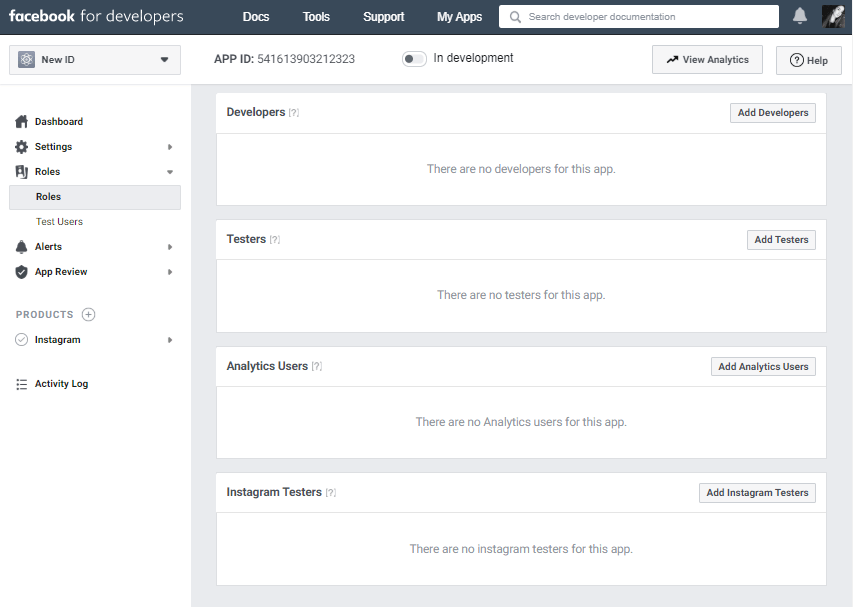Click the help tooltip beside Analytics Users
Viewport: 853px width, 607px height.
click(x=317, y=367)
